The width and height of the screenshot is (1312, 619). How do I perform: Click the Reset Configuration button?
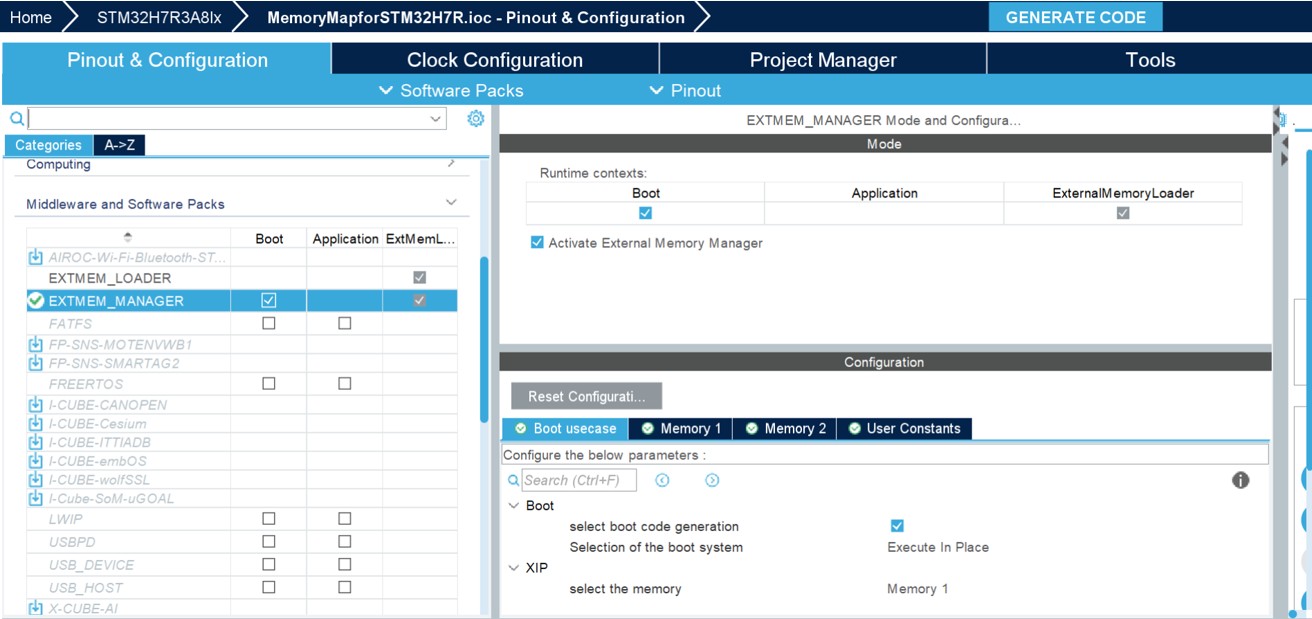[x=586, y=396]
